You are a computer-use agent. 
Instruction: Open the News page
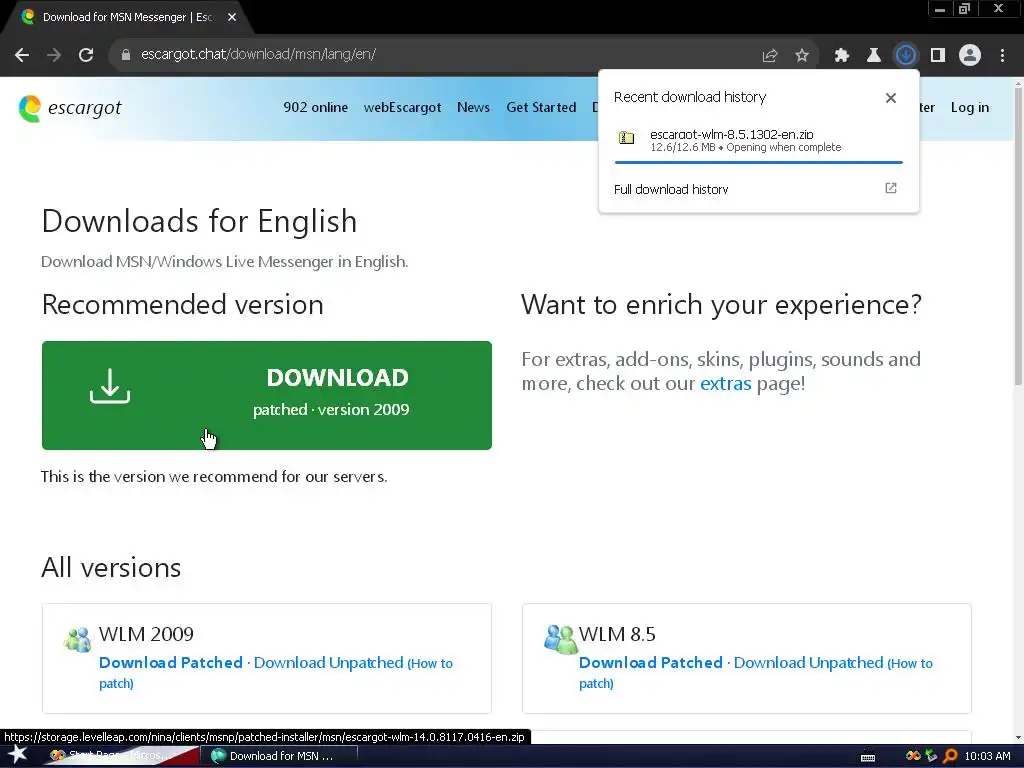(473, 107)
